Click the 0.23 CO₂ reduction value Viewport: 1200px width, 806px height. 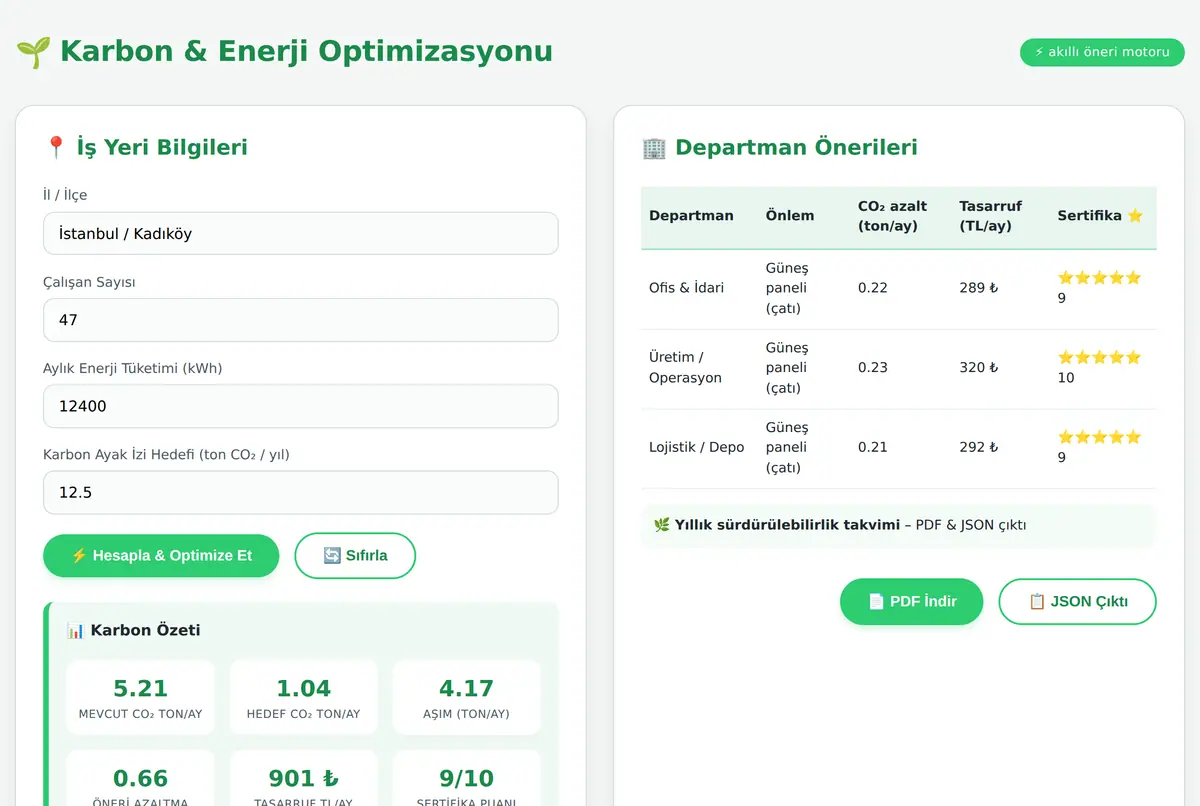[873, 368]
